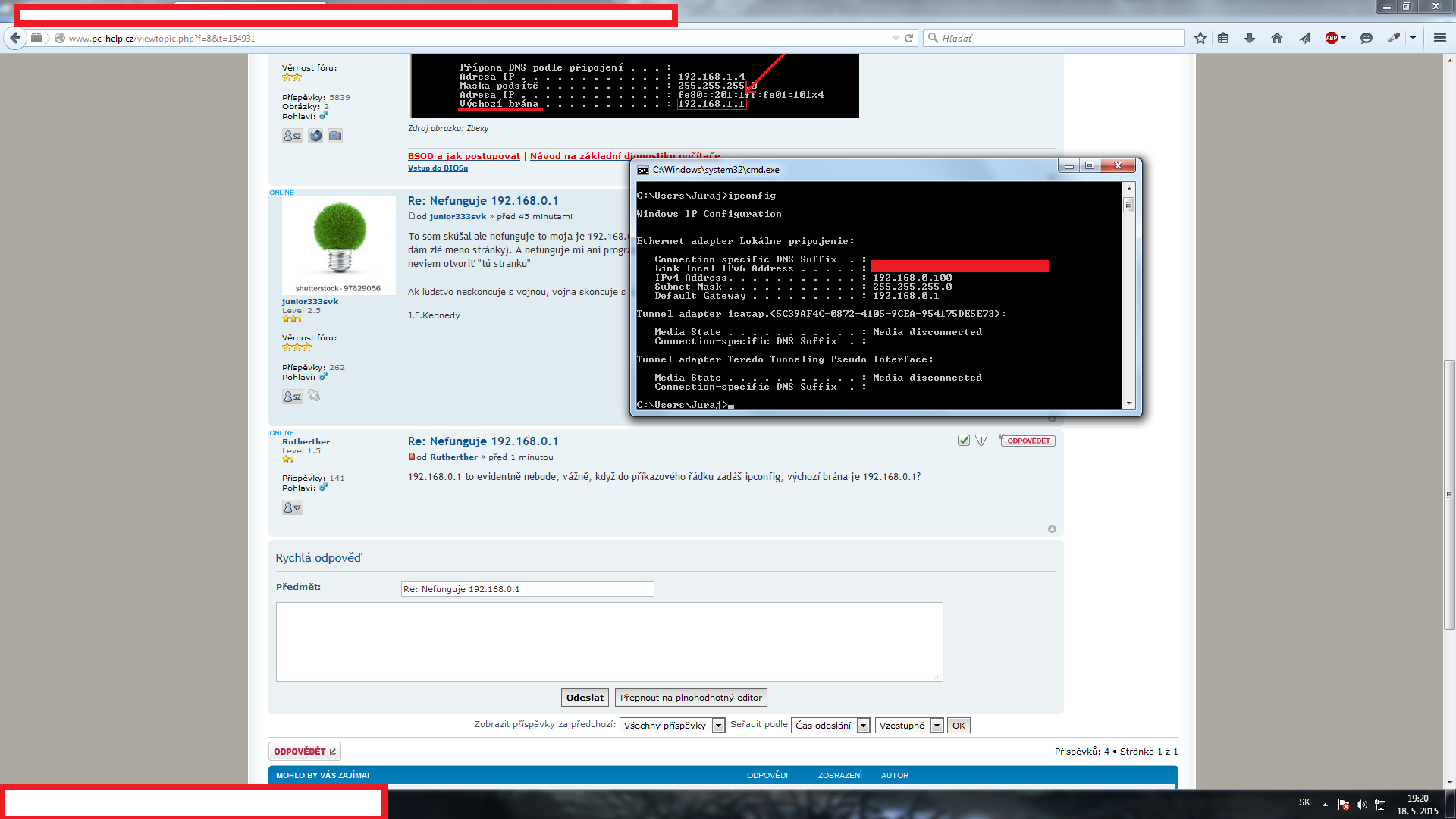Viewport: 1456px width, 819px height.
Task: Switch to the full-featured editor button
Action: tap(691, 698)
